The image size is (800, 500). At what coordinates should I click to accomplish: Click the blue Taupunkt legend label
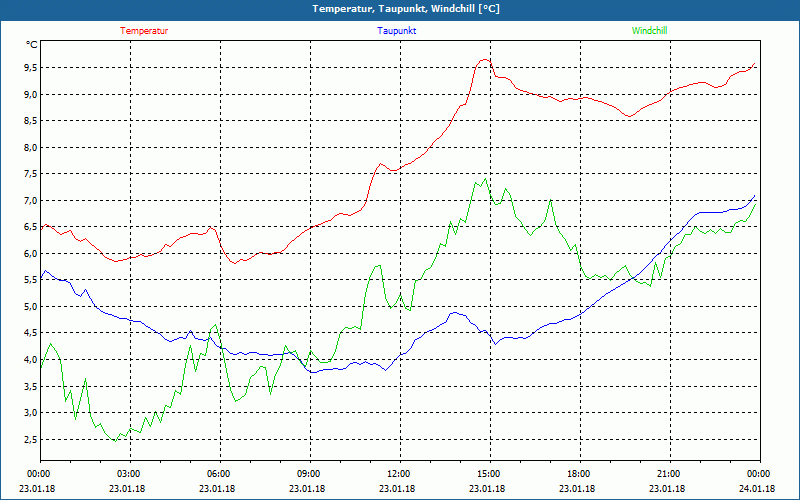tap(396, 31)
